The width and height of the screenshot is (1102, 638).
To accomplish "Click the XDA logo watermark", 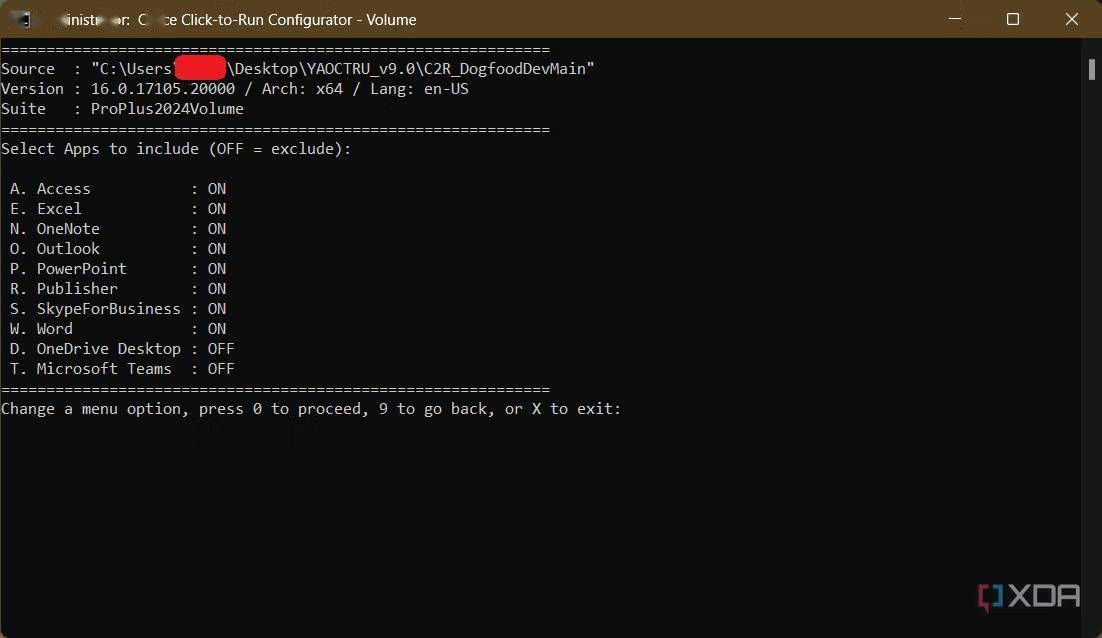I will click(x=1029, y=597).
